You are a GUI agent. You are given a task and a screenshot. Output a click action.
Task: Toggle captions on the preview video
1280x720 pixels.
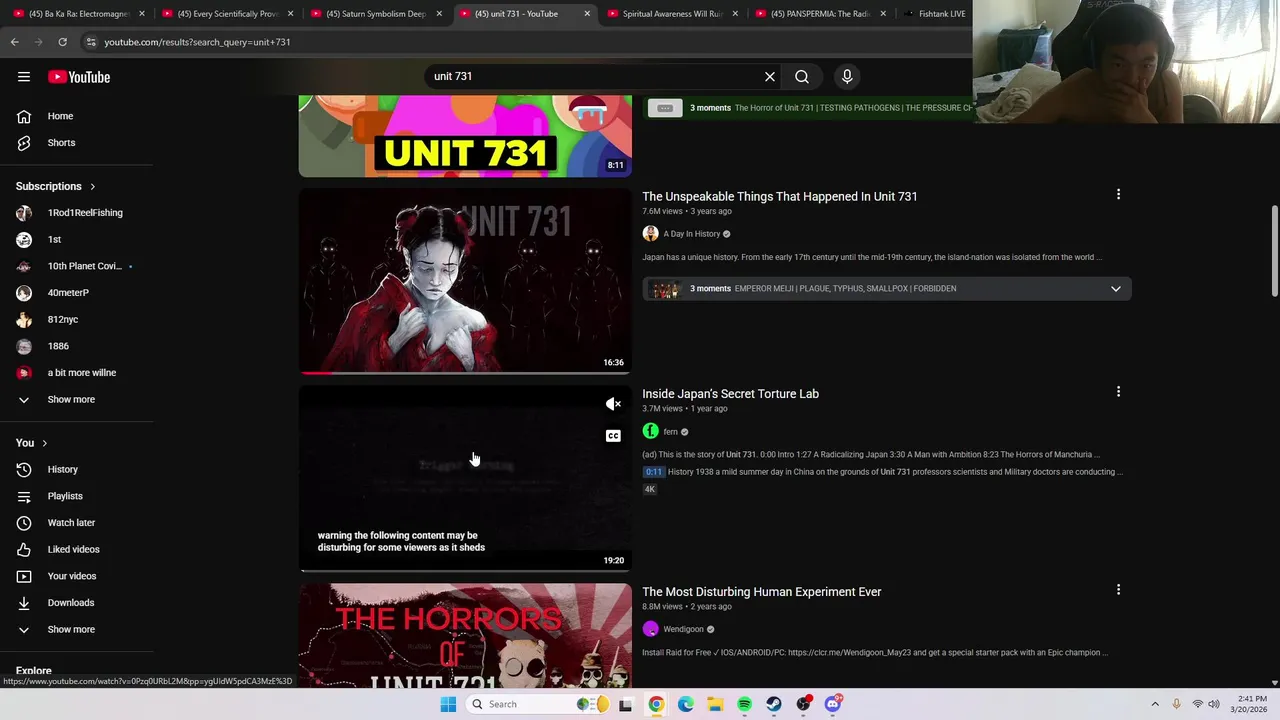[613, 436]
